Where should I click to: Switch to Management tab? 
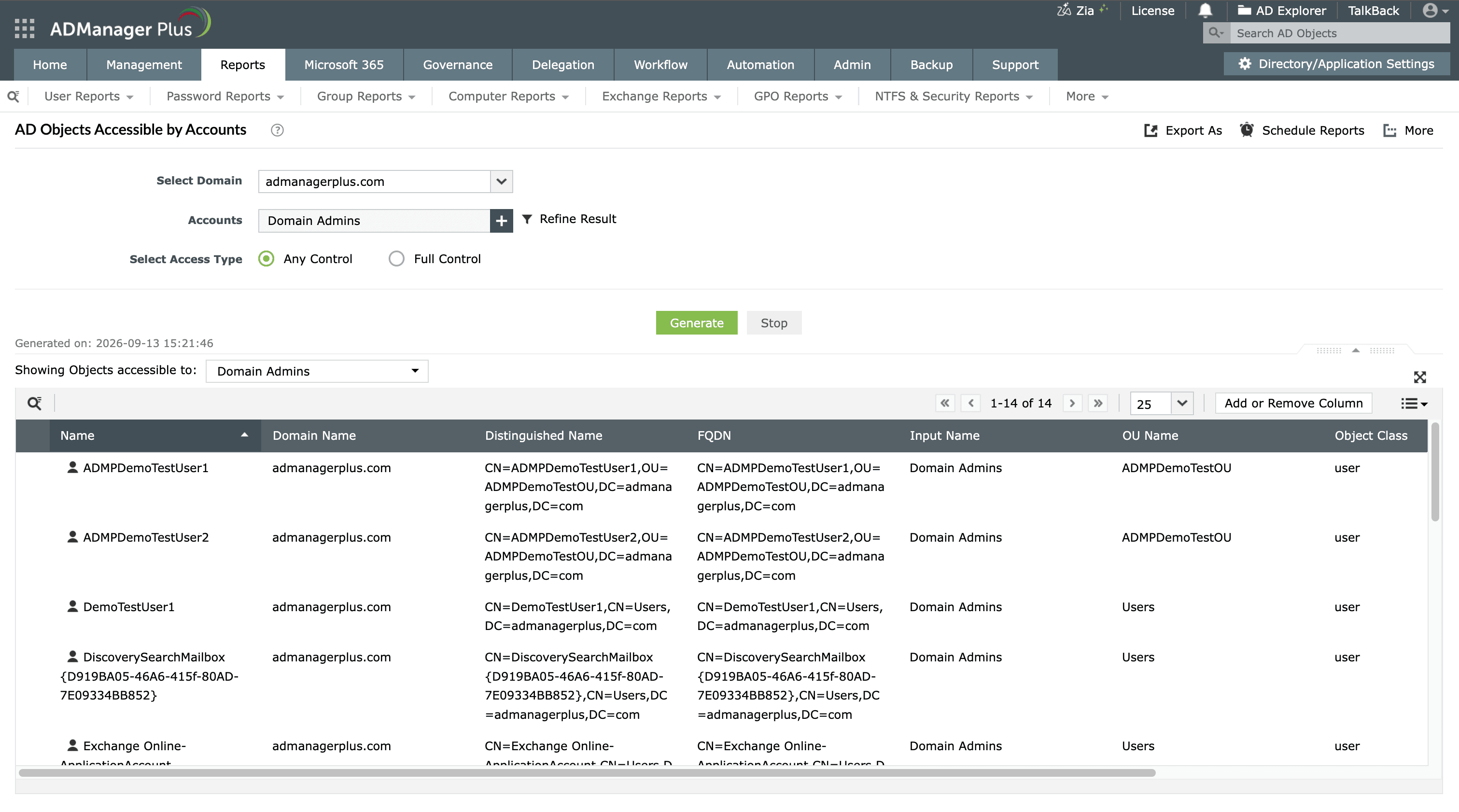click(144, 65)
